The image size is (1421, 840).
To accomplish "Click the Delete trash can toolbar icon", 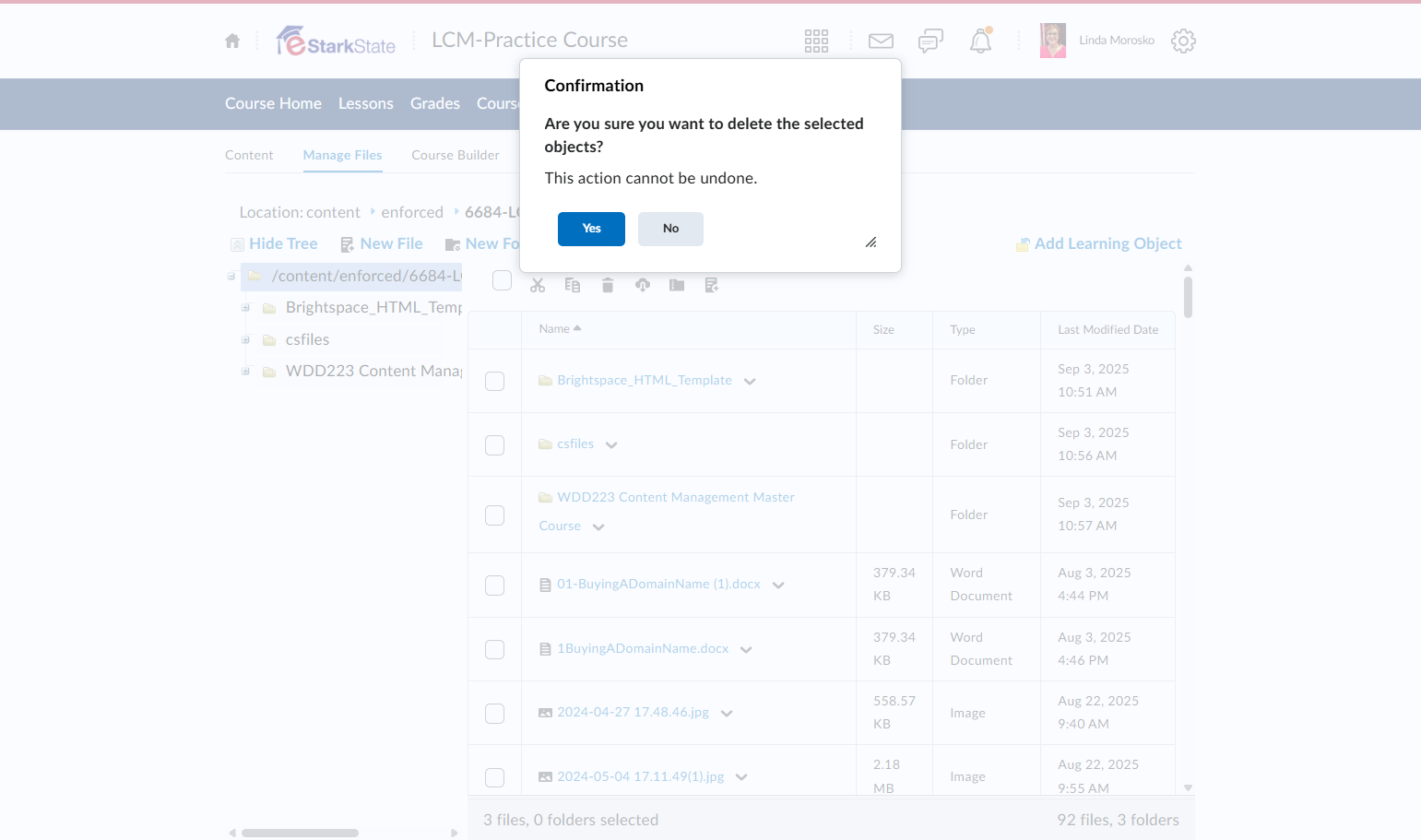I will click(x=608, y=285).
